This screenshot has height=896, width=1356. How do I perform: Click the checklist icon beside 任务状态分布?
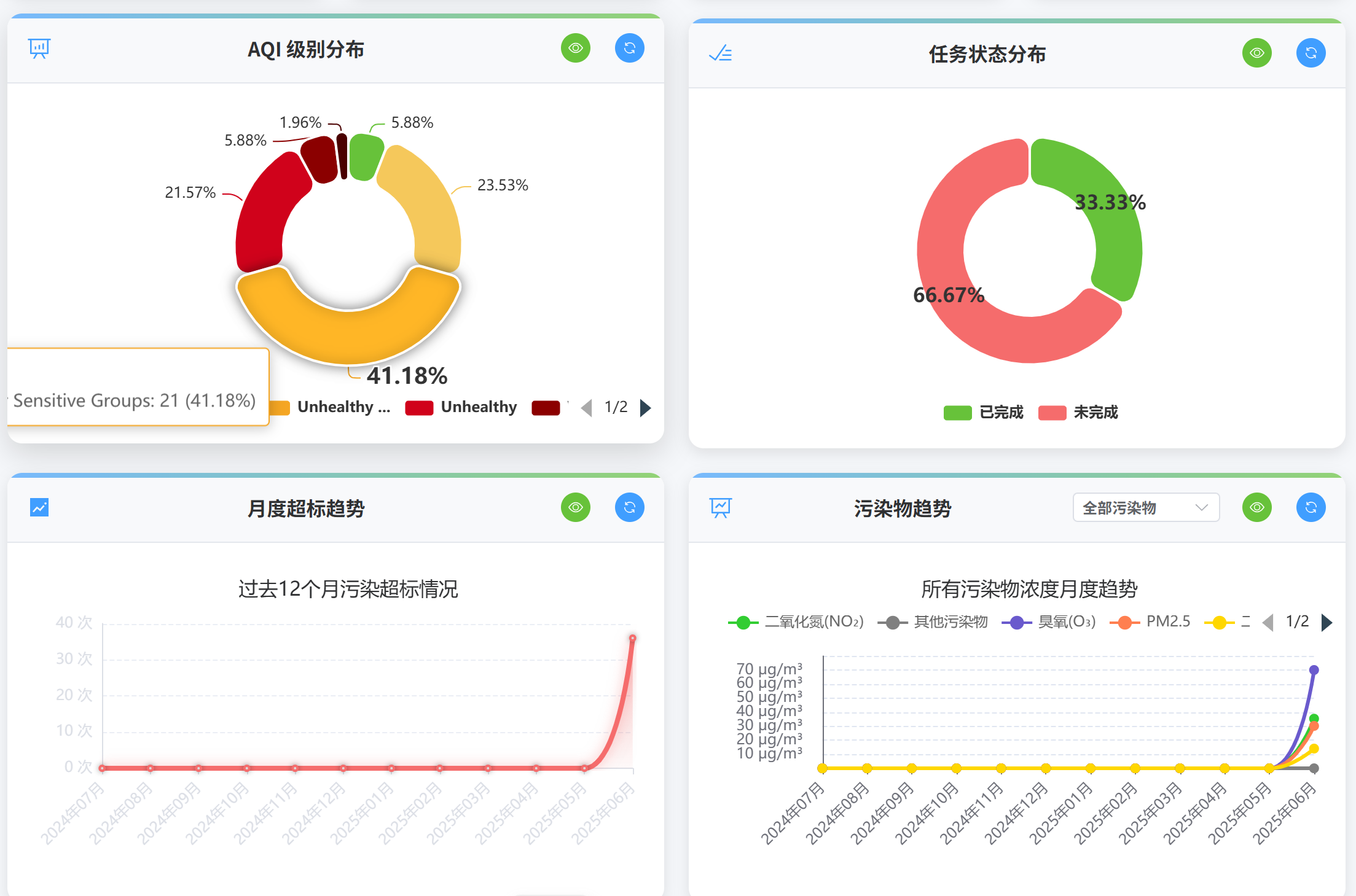(720, 53)
